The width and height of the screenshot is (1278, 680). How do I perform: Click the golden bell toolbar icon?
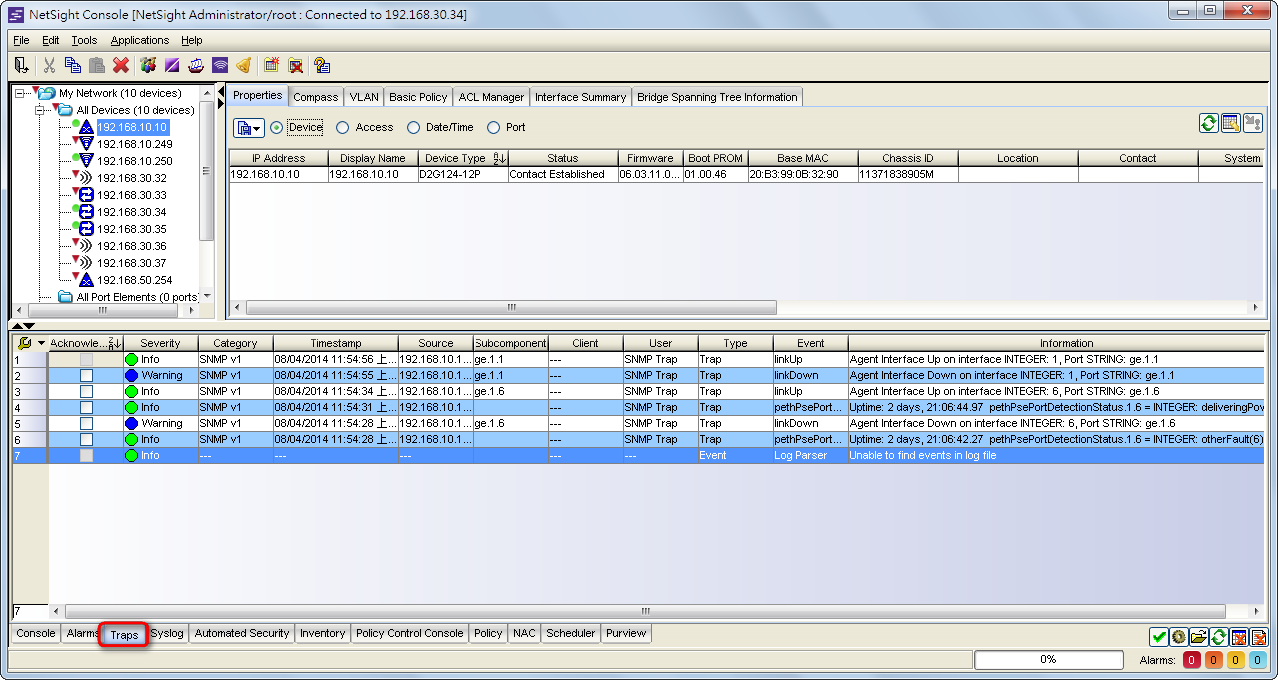244,65
